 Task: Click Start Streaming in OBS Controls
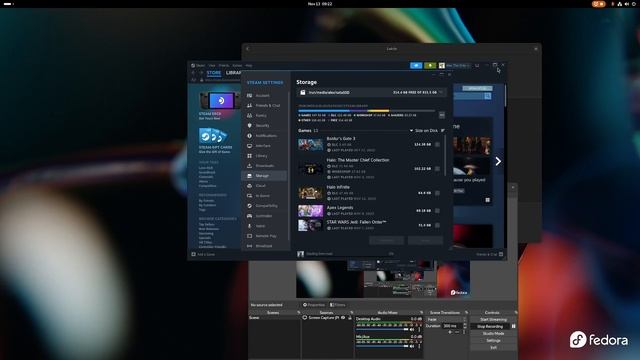pos(493,320)
